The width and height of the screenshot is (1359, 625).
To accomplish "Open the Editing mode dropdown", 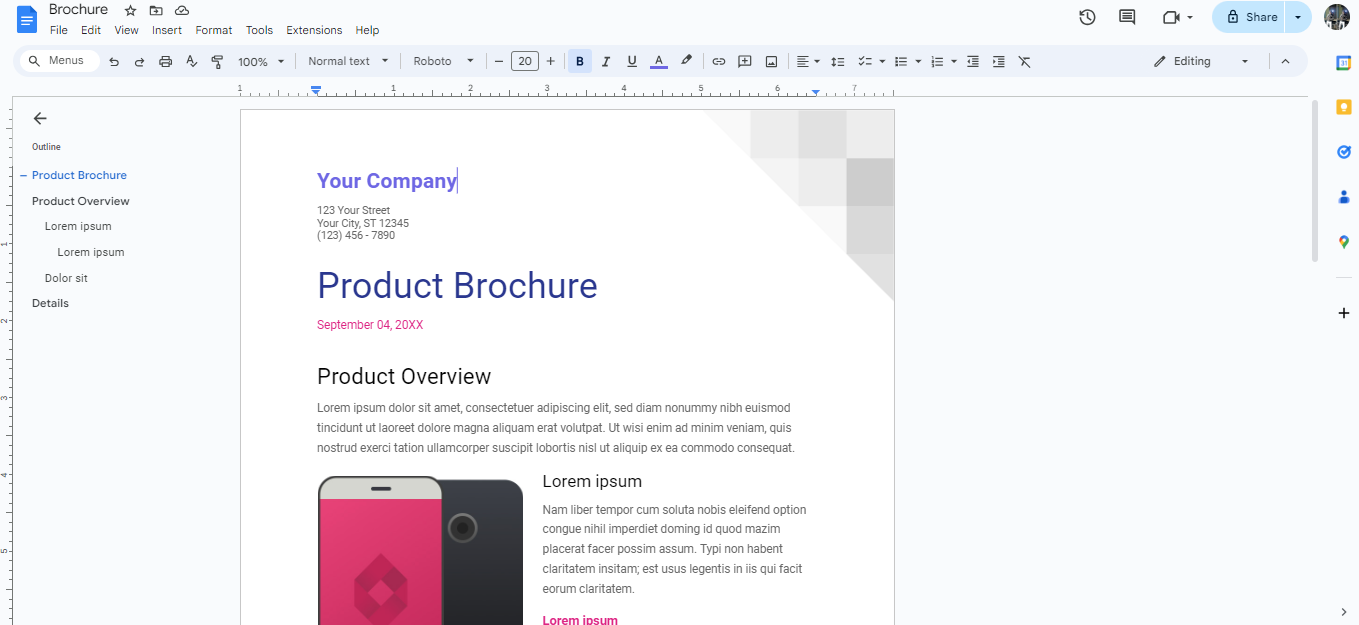I will coord(1201,61).
